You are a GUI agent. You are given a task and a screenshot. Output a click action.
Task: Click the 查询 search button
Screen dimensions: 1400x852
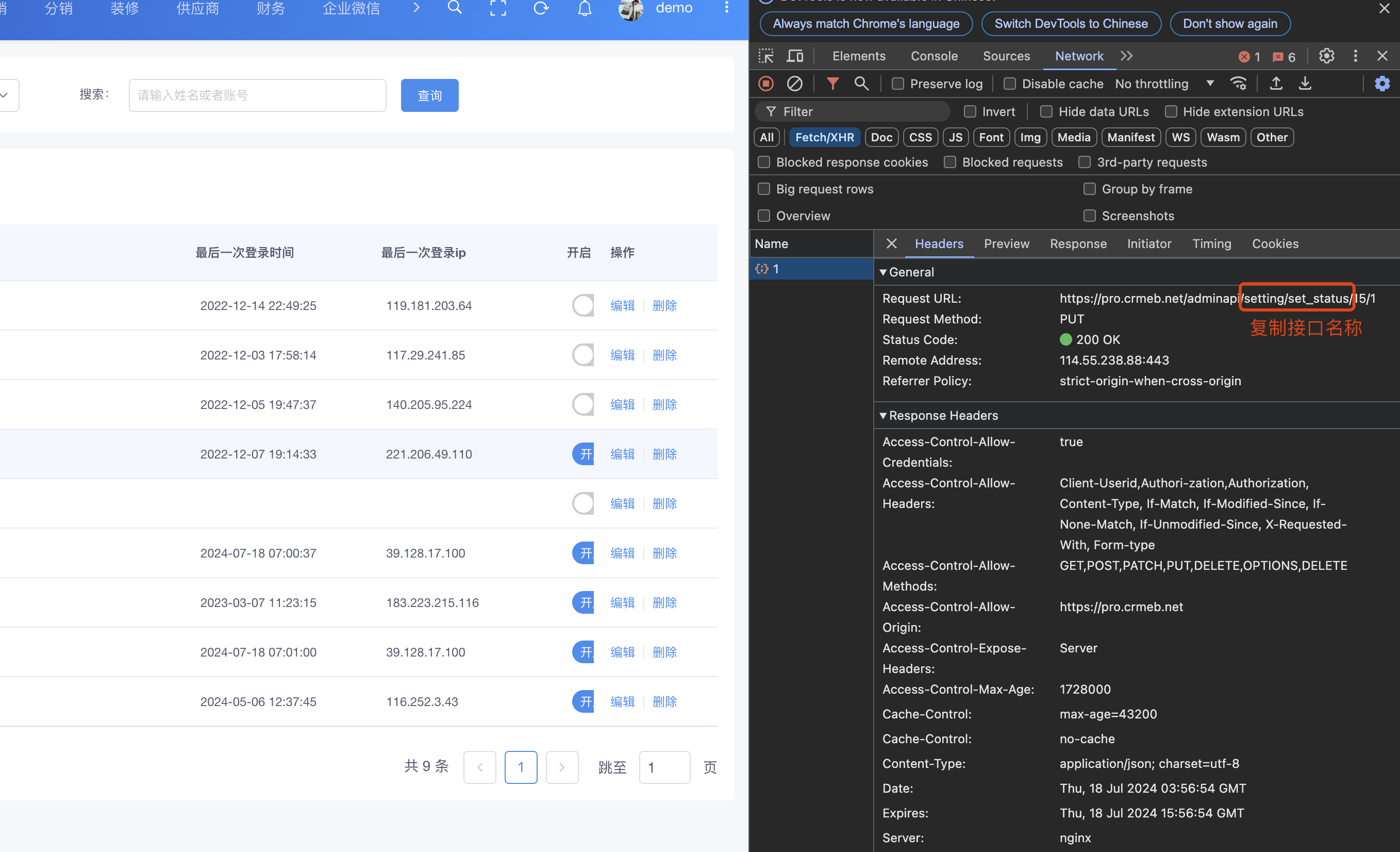click(429, 95)
